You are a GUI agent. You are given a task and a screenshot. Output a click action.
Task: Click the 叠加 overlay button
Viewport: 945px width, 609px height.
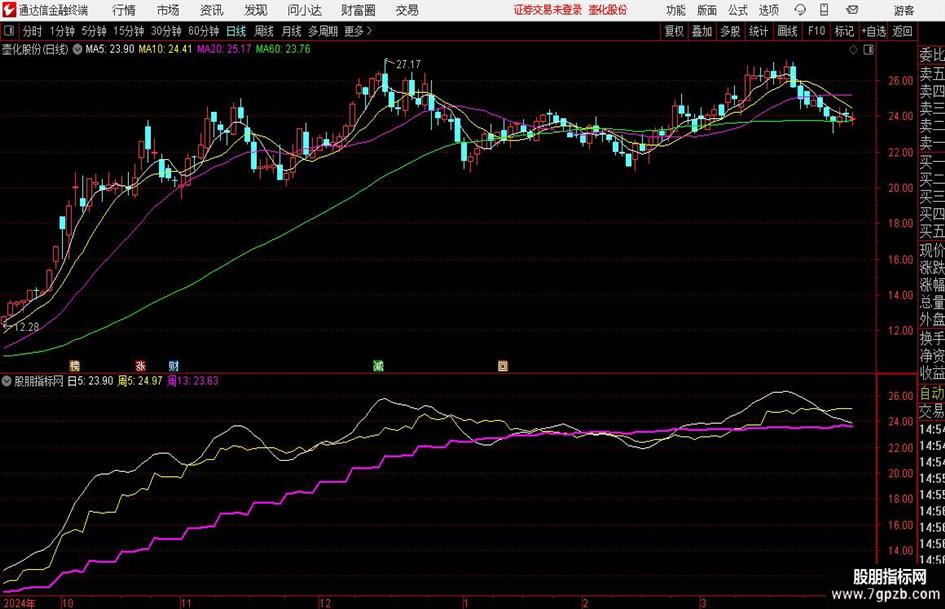[702, 31]
